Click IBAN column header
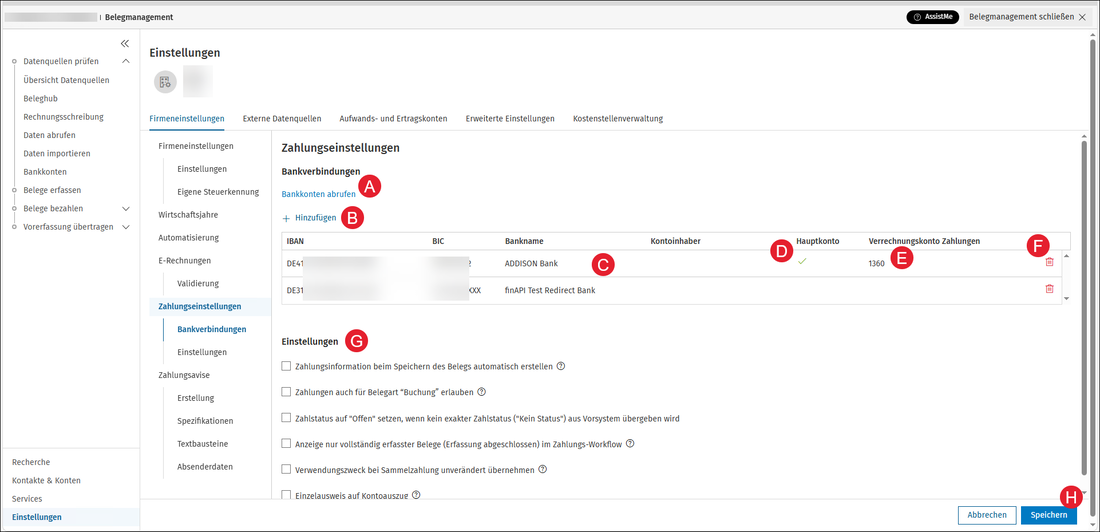 click(x=295, y=241)
